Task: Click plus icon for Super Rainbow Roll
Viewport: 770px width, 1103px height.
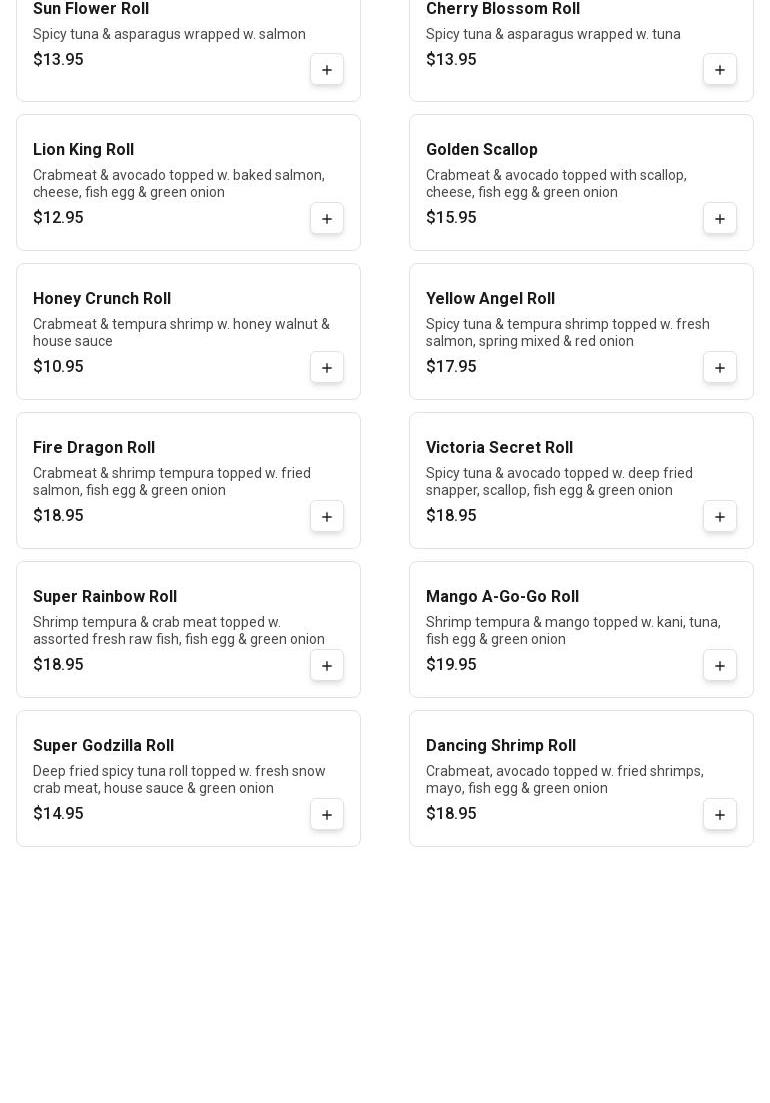Action: [327, 666]
